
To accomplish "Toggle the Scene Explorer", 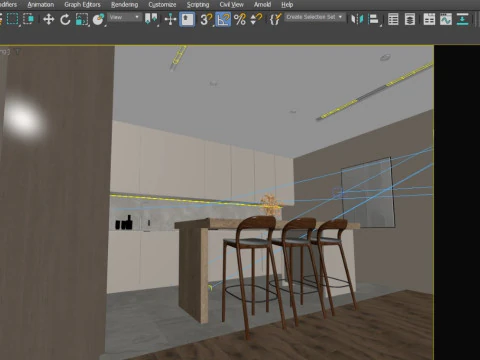I will pos(393,19).
